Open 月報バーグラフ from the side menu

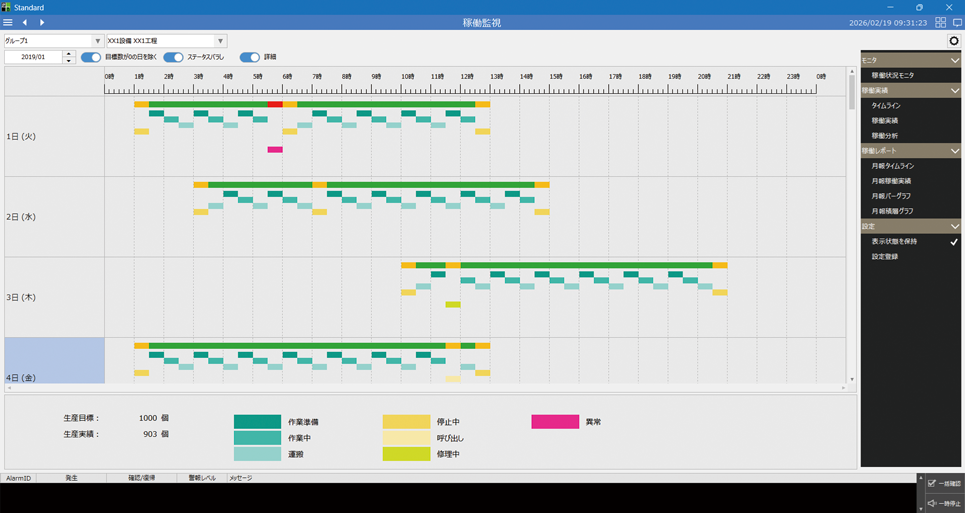[x=891, y=196]
